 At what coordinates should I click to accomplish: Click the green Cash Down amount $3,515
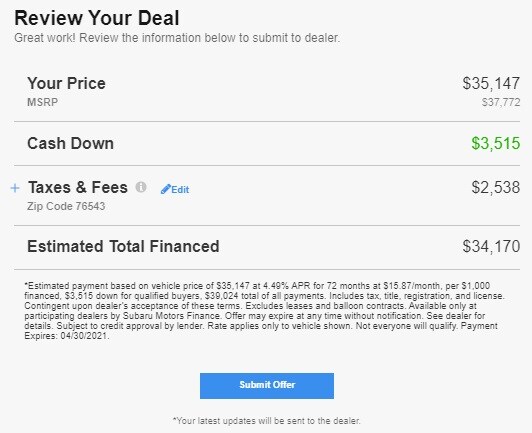pos(495,143)
